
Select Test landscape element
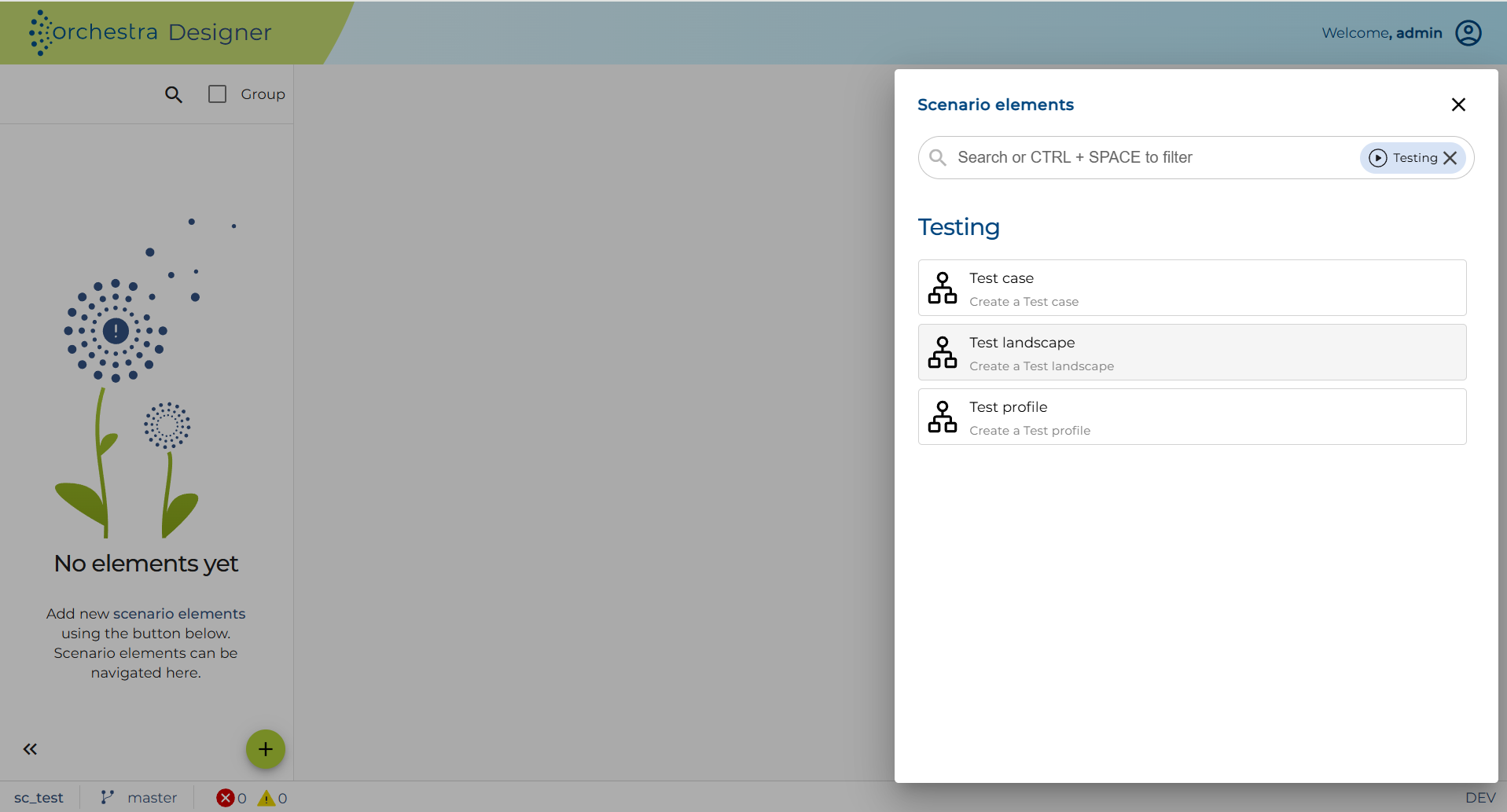[1192, 352]
